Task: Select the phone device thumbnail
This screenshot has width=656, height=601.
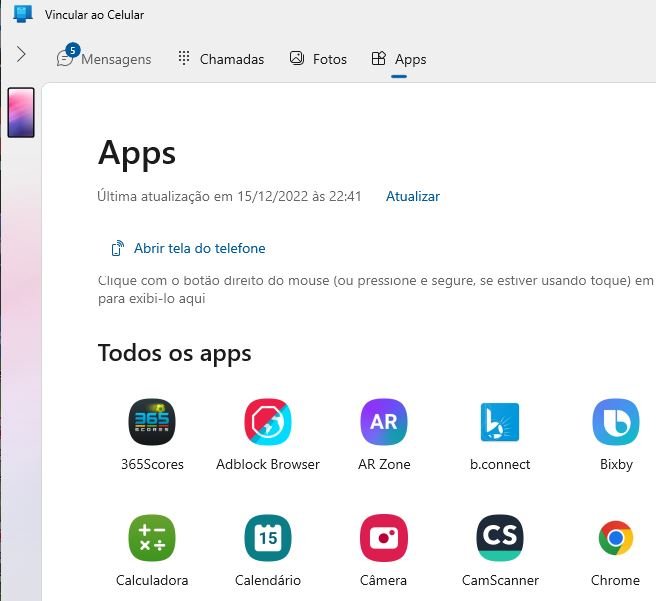Action: pos(21,113)
